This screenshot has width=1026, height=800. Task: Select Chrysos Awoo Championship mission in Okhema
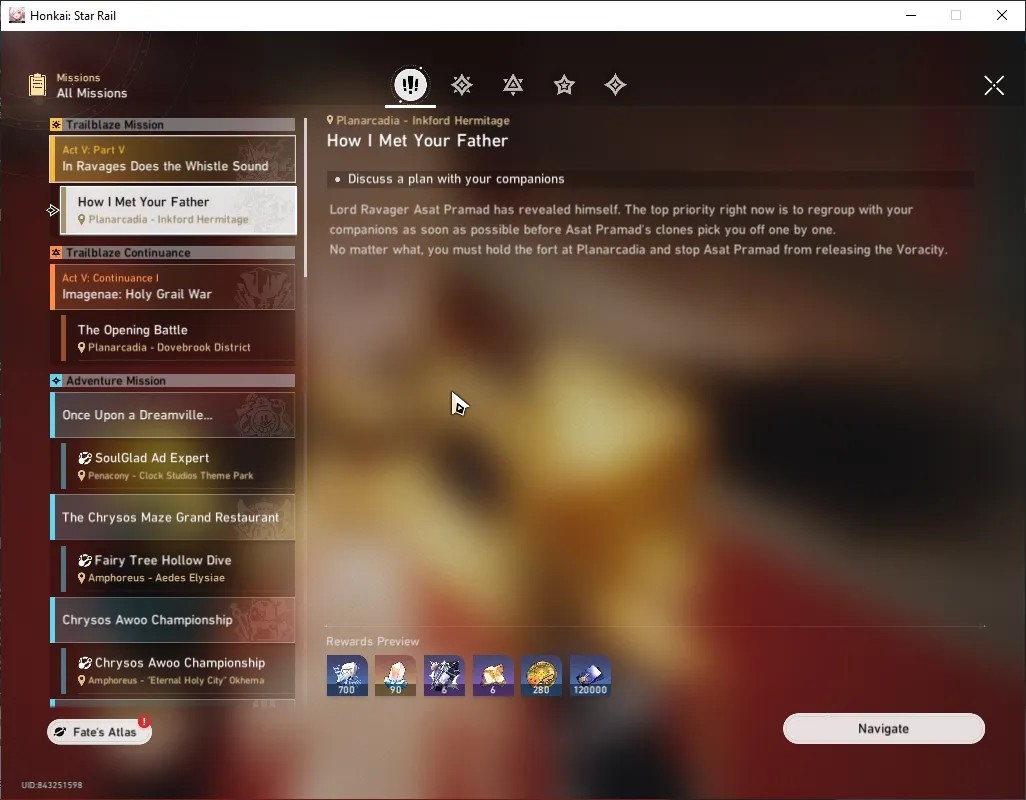178,670
